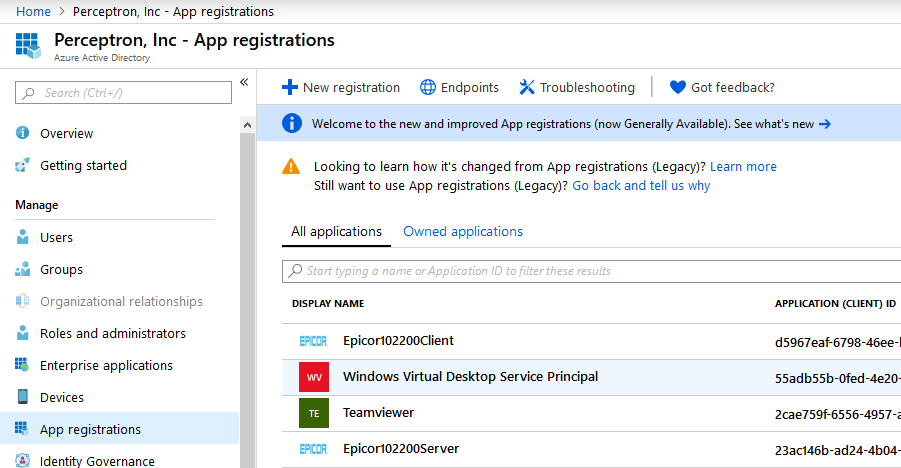The height and width of the screenshot is (468, 901).
Task: Click the sidebar scroll up arrow
Action: pyautogui.click(x=248, y=125)
